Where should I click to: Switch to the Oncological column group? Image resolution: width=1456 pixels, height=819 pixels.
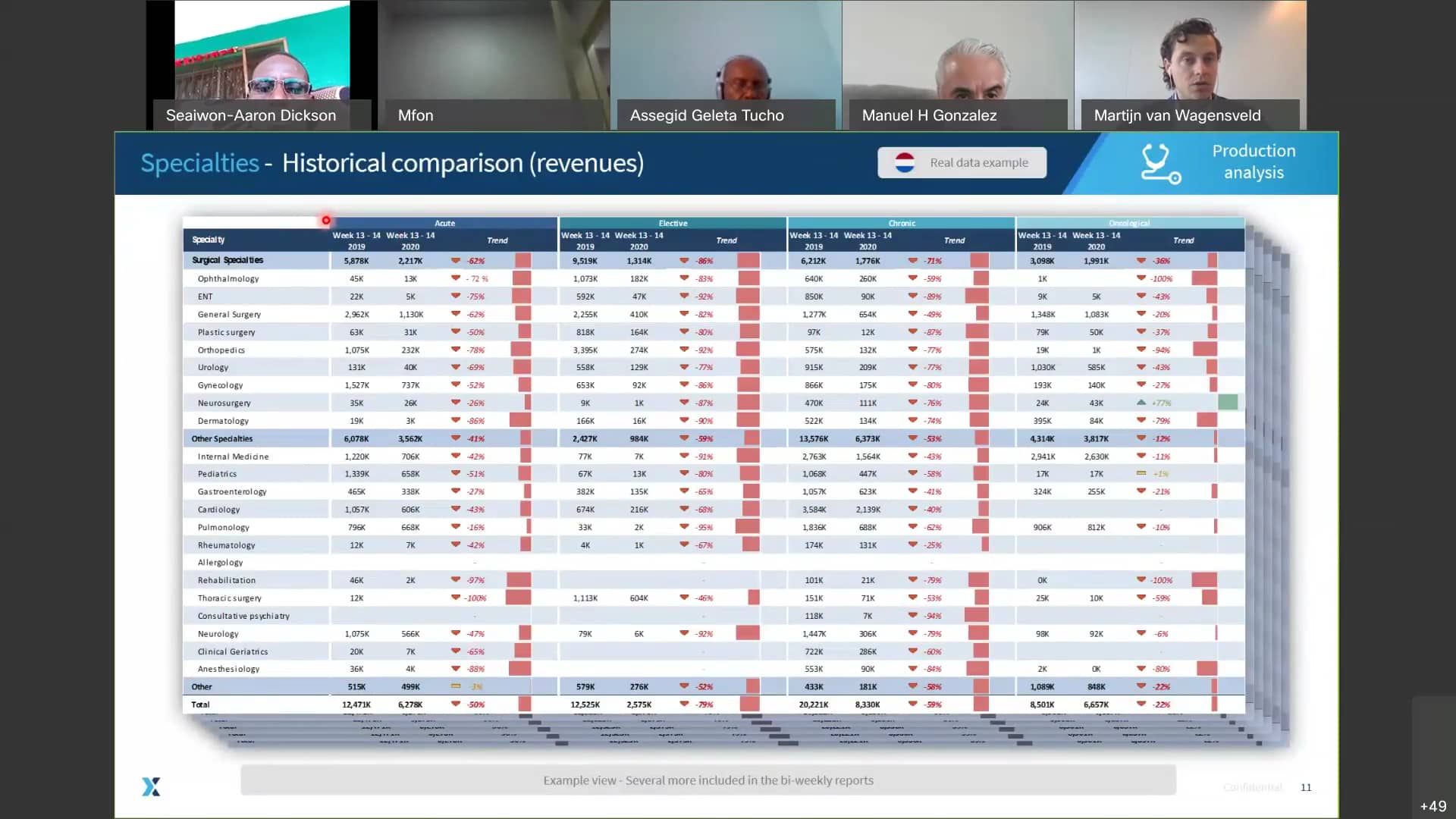(x=1128, y=223)
